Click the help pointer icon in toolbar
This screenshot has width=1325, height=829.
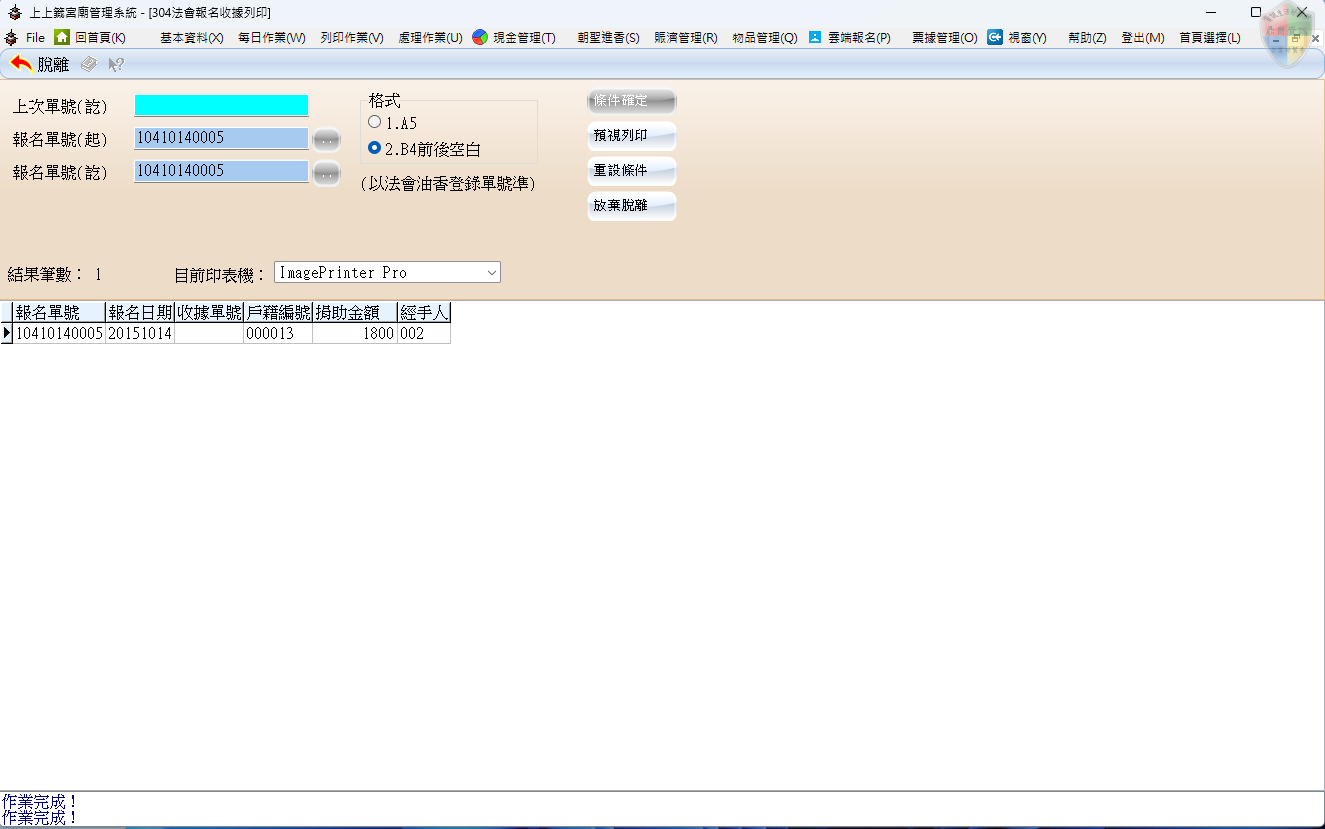[x=115, y=63]
